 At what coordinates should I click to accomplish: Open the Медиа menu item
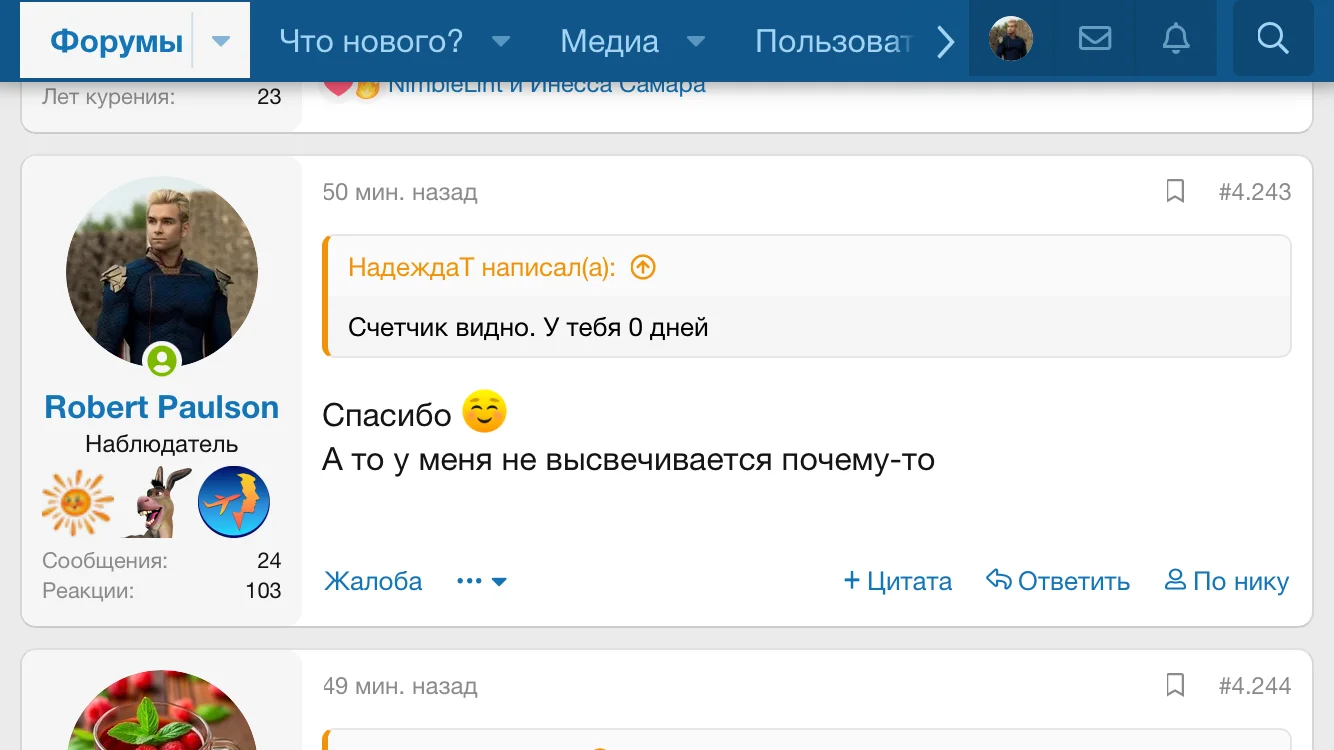[609, 41]
